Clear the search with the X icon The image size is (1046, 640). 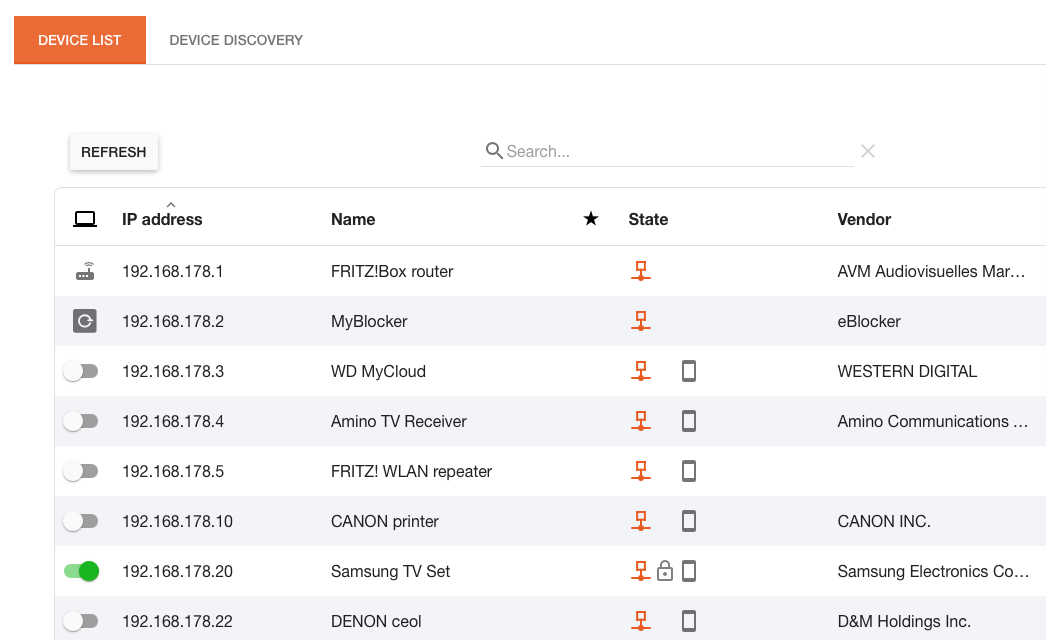868,151
